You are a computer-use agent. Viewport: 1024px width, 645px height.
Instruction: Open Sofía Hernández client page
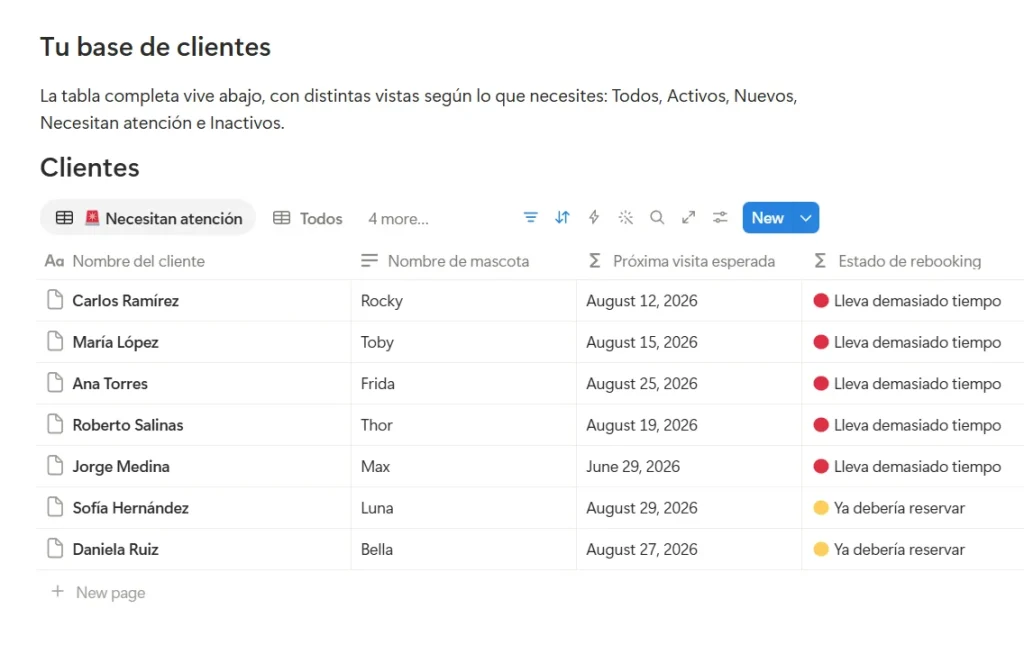[x=131, y=508]
